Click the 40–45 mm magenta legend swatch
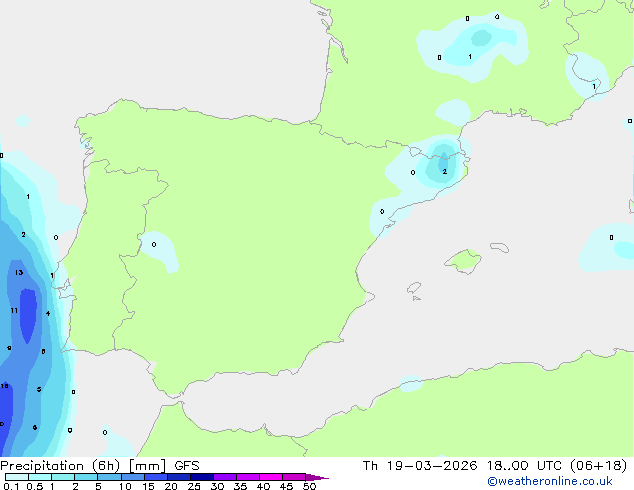Screen dimensions: 634x490 tap(271, 477)
